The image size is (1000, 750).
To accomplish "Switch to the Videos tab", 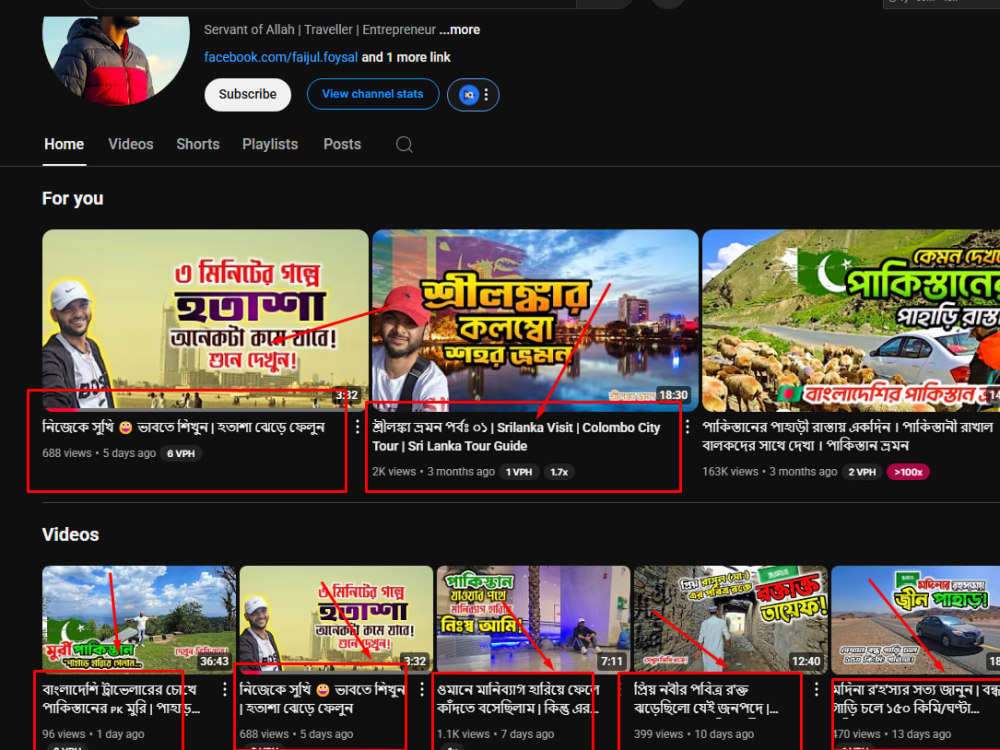I will pos(131,144).
